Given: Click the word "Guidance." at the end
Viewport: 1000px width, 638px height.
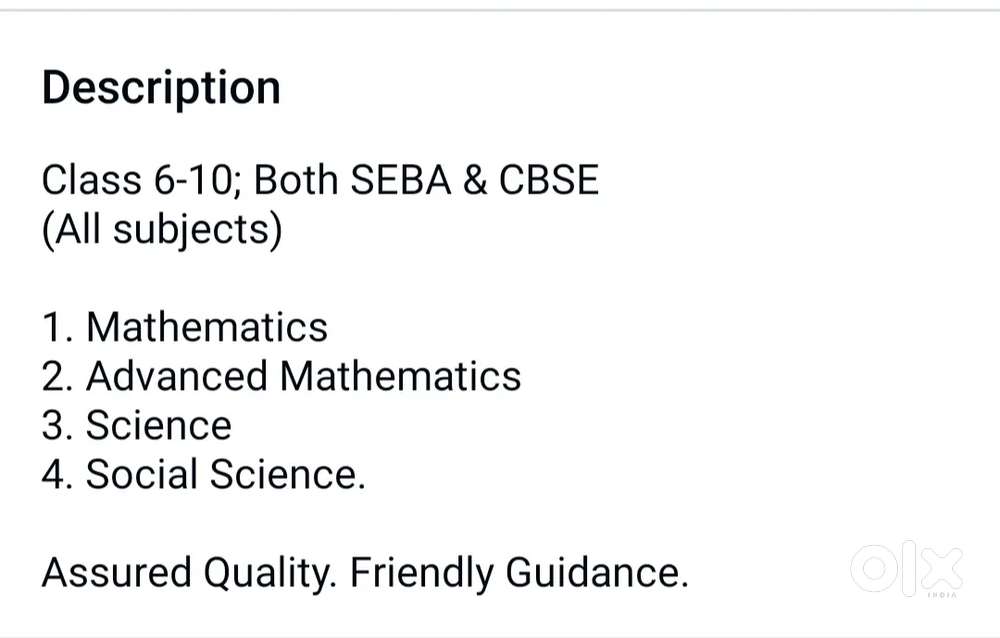Looking at the screenshot, I should pyautogui.click(x=597, y=573).
